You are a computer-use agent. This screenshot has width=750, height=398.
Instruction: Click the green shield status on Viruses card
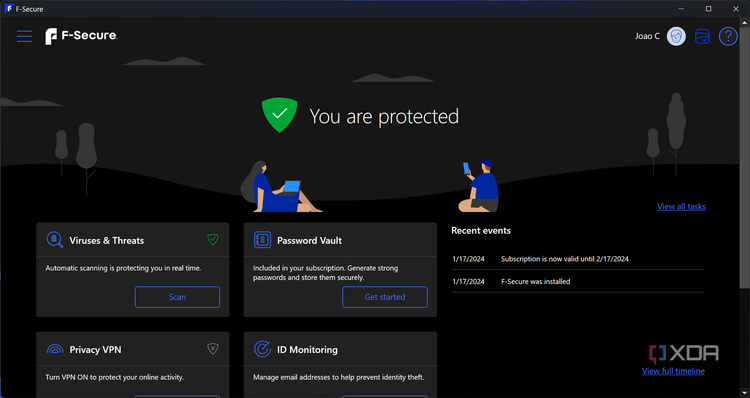213,239
